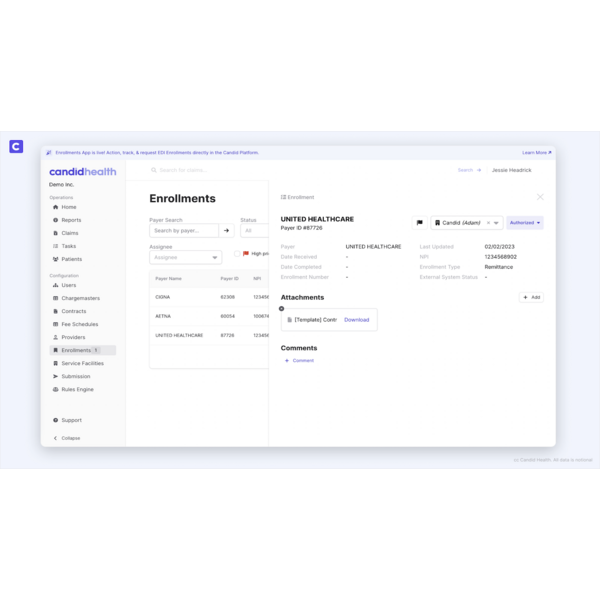Navigate to Patients

tap(71, 259)
